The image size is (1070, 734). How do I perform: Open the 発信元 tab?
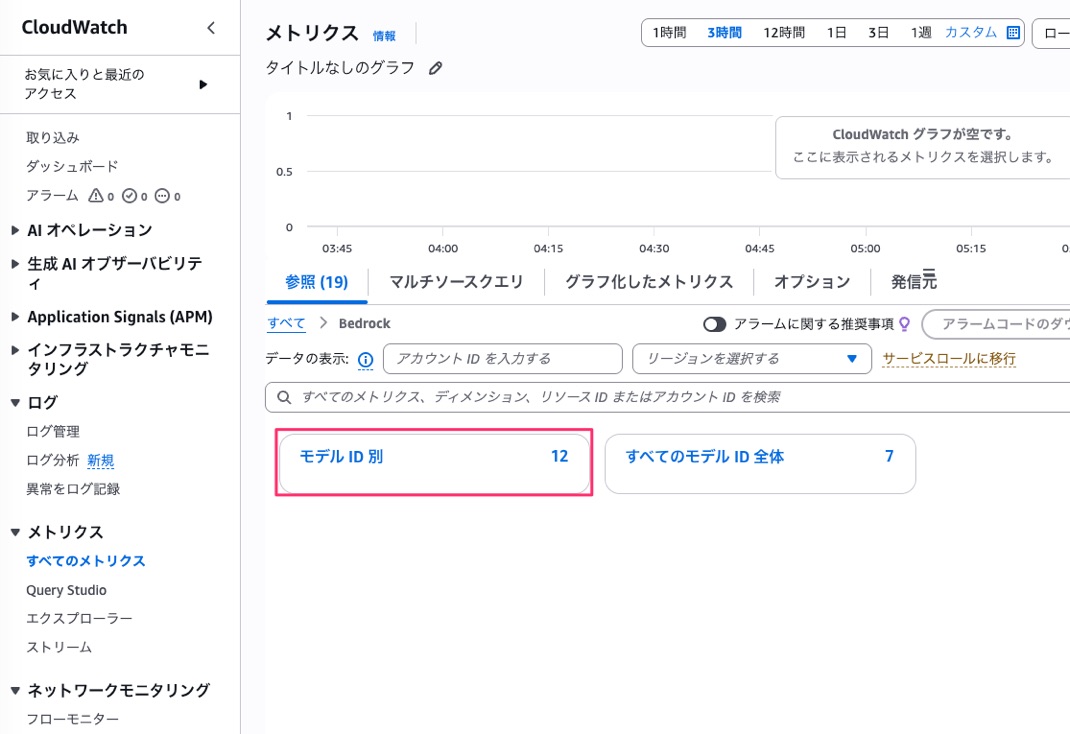coord(914,280)
